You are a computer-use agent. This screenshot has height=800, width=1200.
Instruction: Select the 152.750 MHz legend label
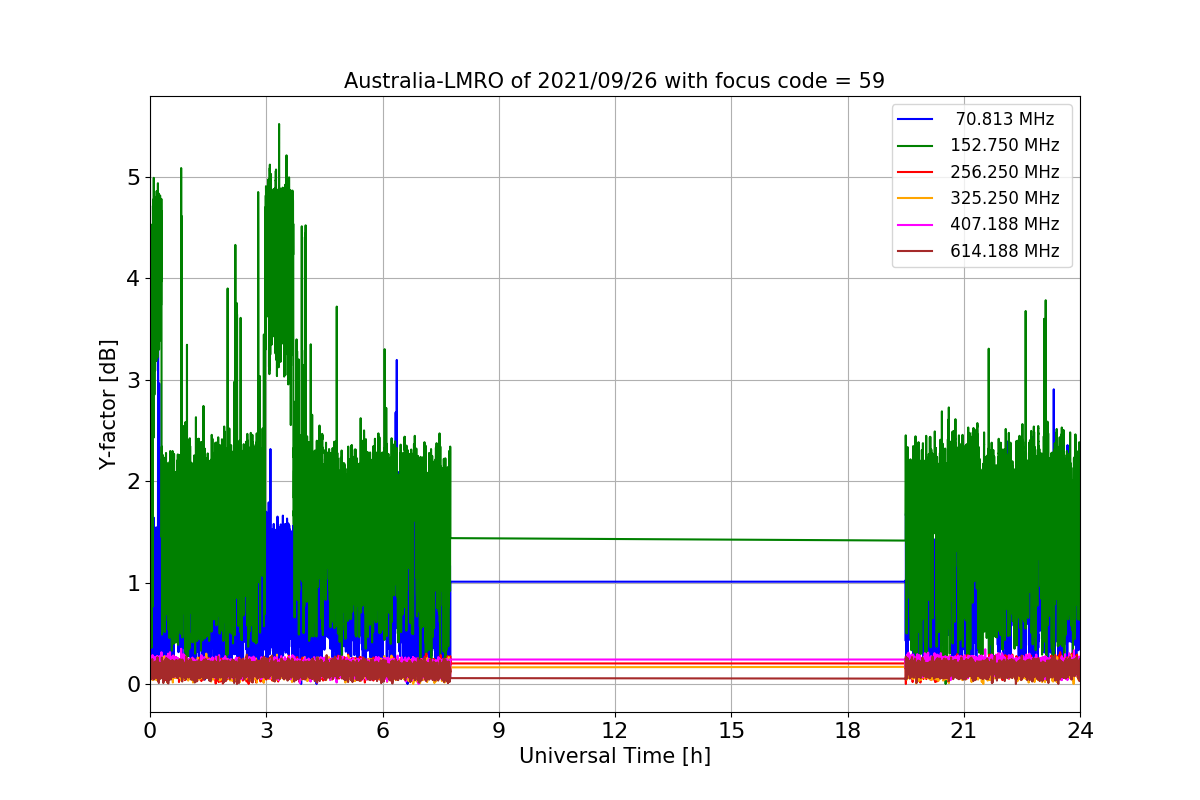tap(1005, 146)
